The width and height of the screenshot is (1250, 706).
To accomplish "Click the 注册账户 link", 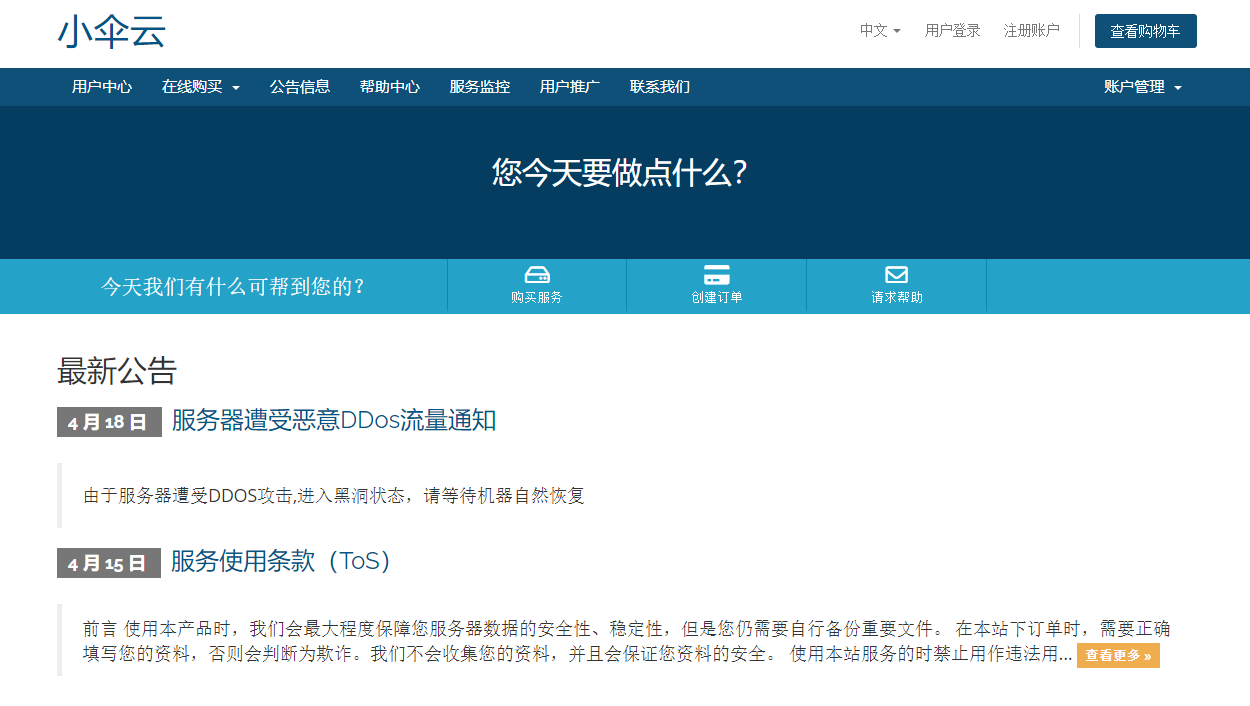I will (x=1032, y=31).
